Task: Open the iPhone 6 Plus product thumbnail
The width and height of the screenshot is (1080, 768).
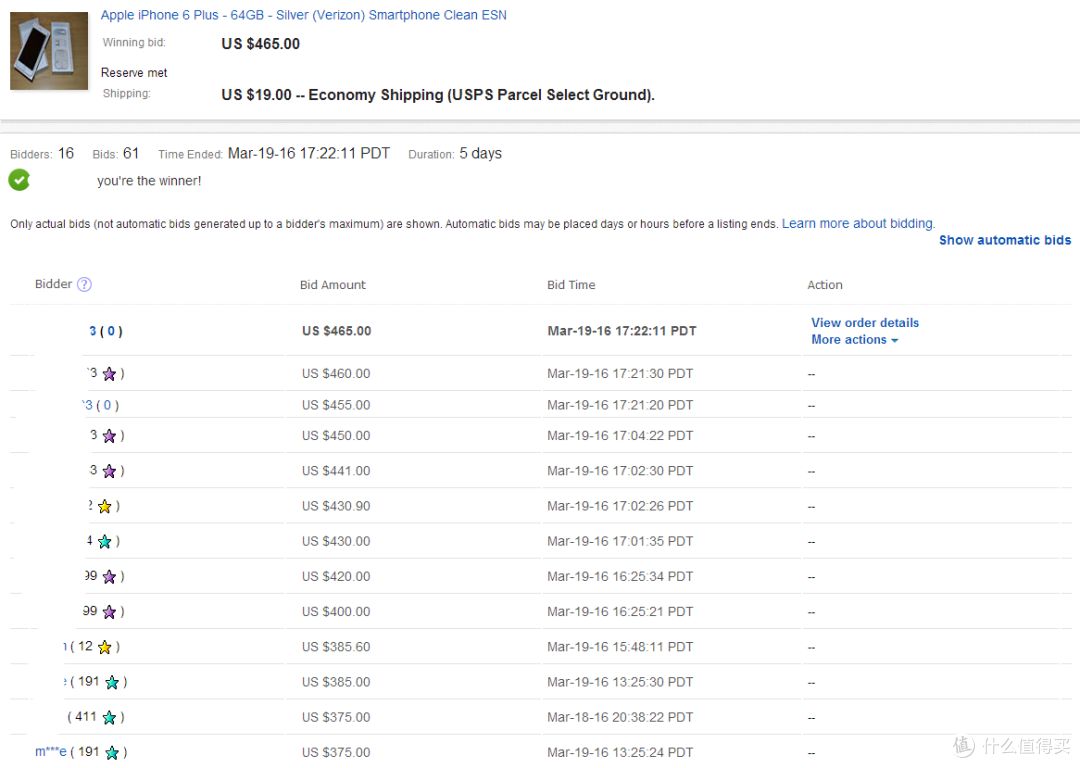Action: (49, 51)
